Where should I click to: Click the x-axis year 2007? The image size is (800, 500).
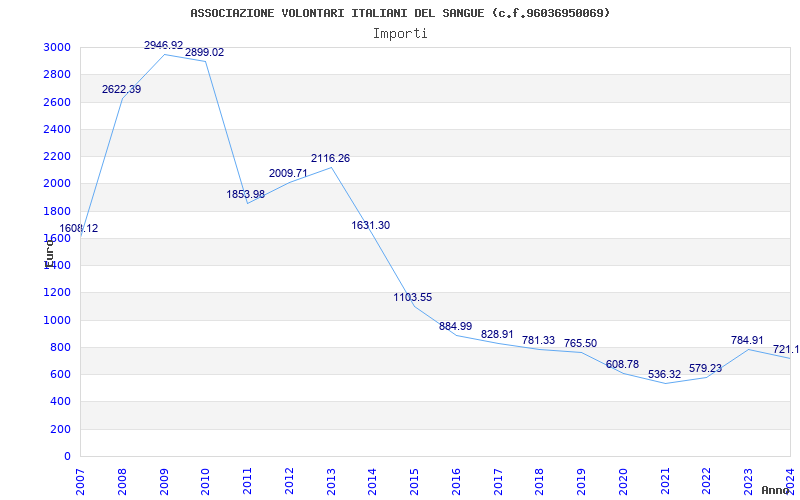pyautogui.click(x=80, y=481)
